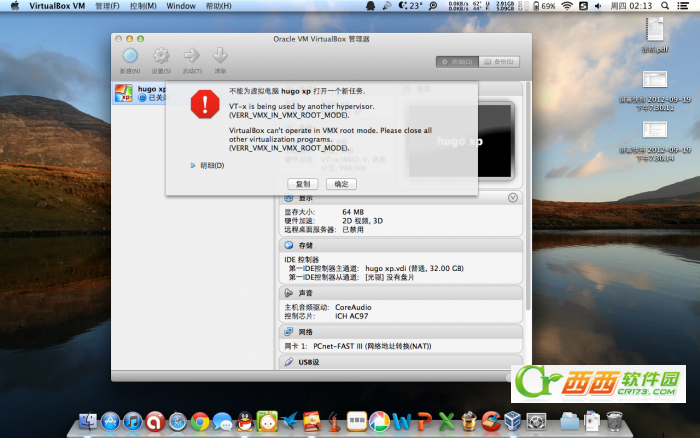Click the 复制 (Copy) button in error dialog
This screenshot has width=700, height=438.
point(303,184)
